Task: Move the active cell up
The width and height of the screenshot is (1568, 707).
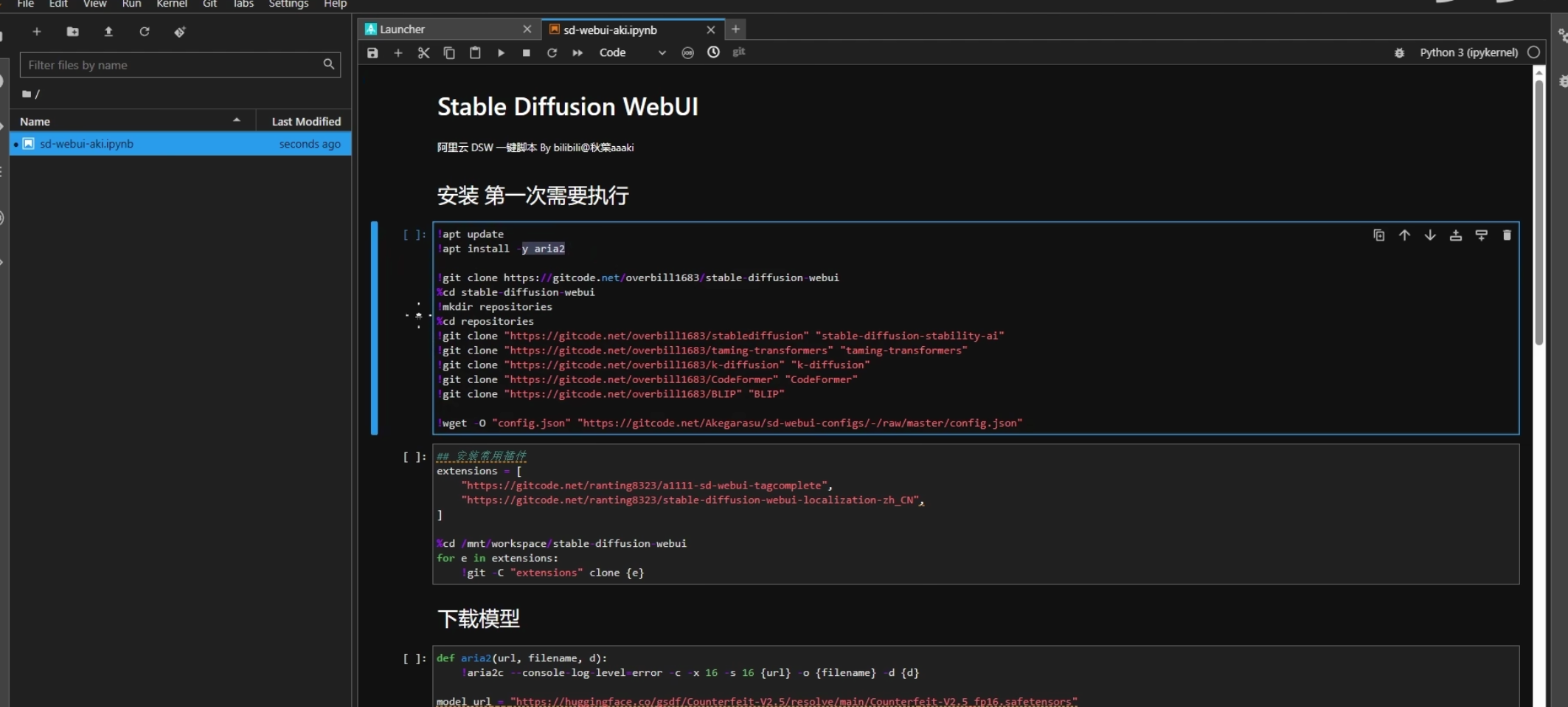Action: pyautogui.click(x=1404, y=235)
